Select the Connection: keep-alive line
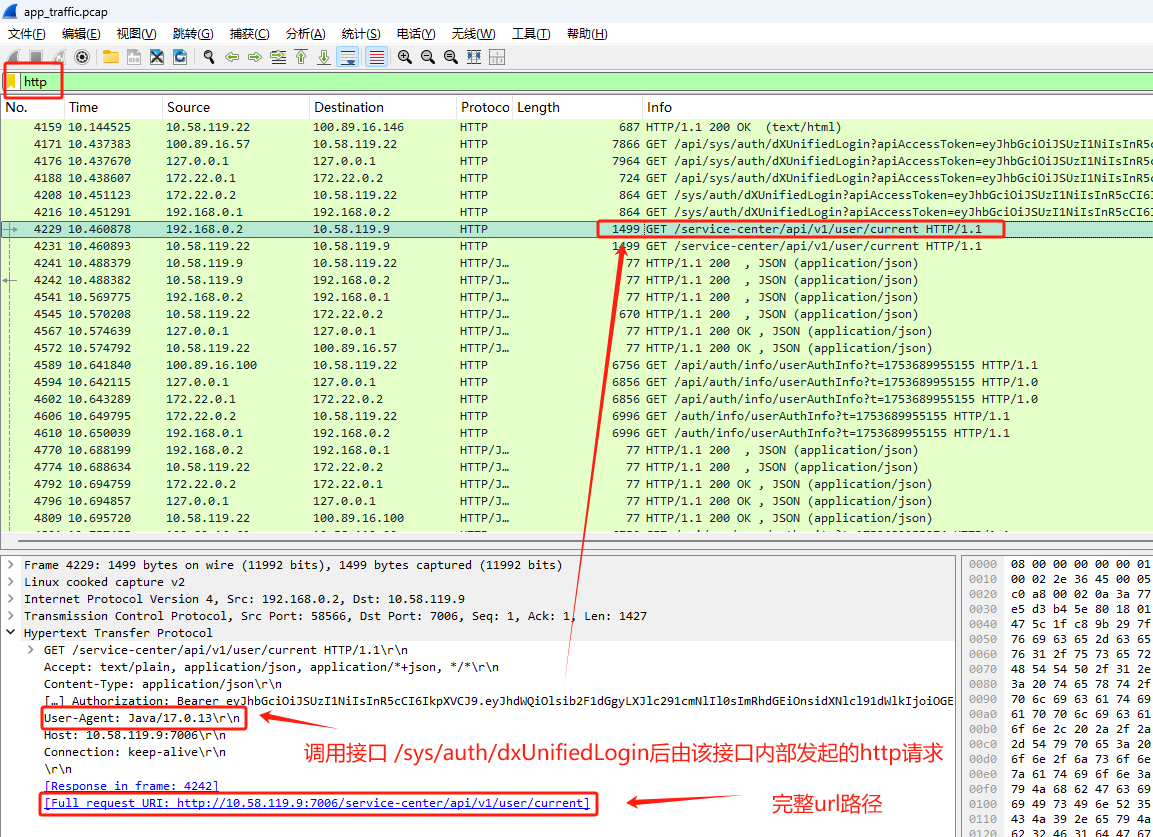 [x=135, y=752]
